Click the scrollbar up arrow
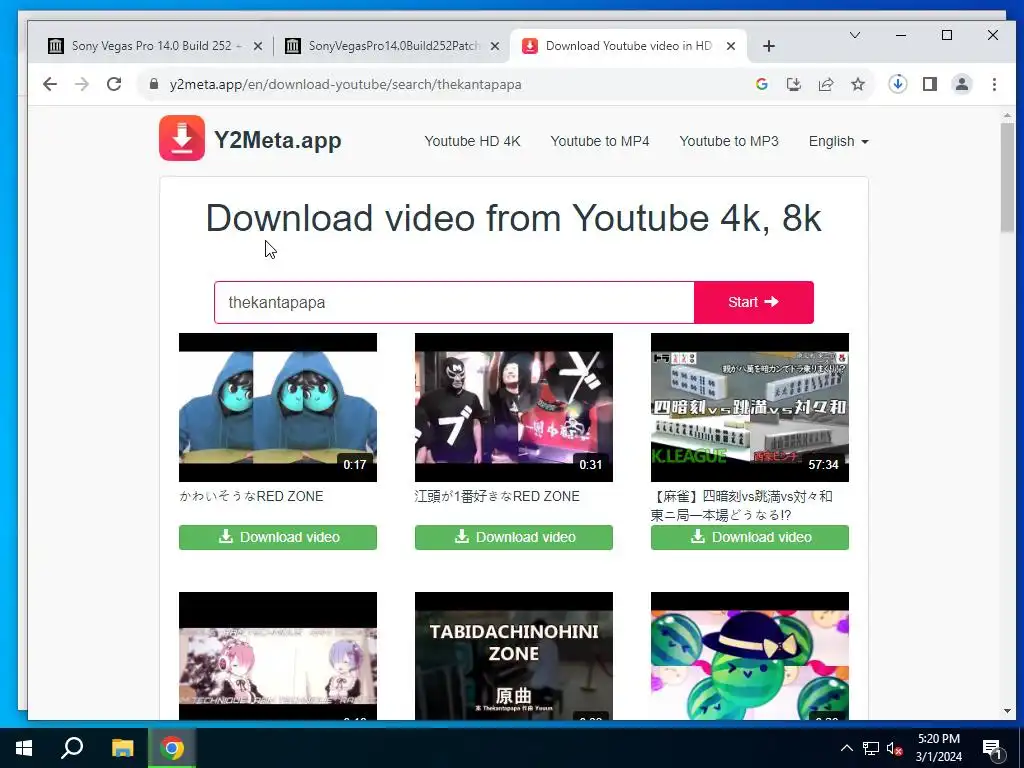The height and width of the screenshot is (768, 1024). [x=1007, y=116]
